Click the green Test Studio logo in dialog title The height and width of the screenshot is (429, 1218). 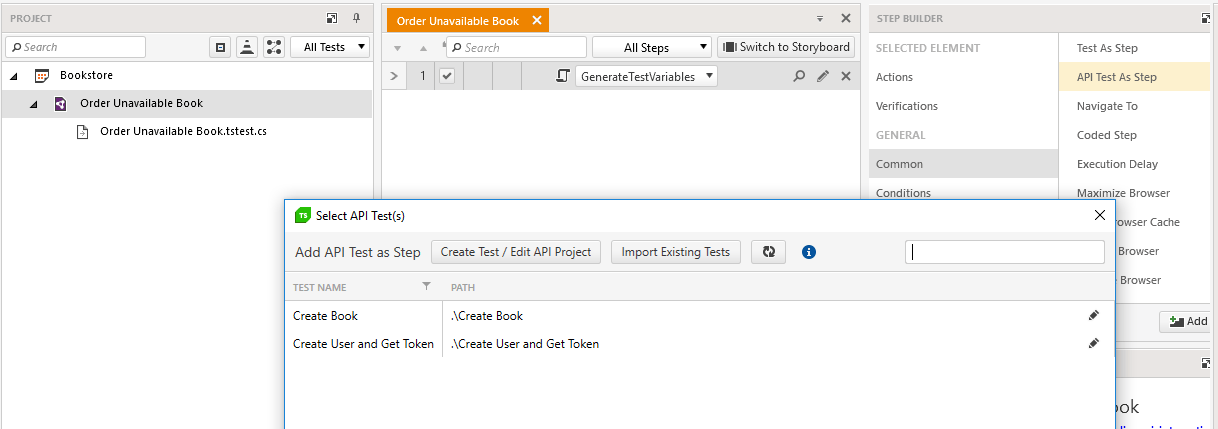point(303,215)
